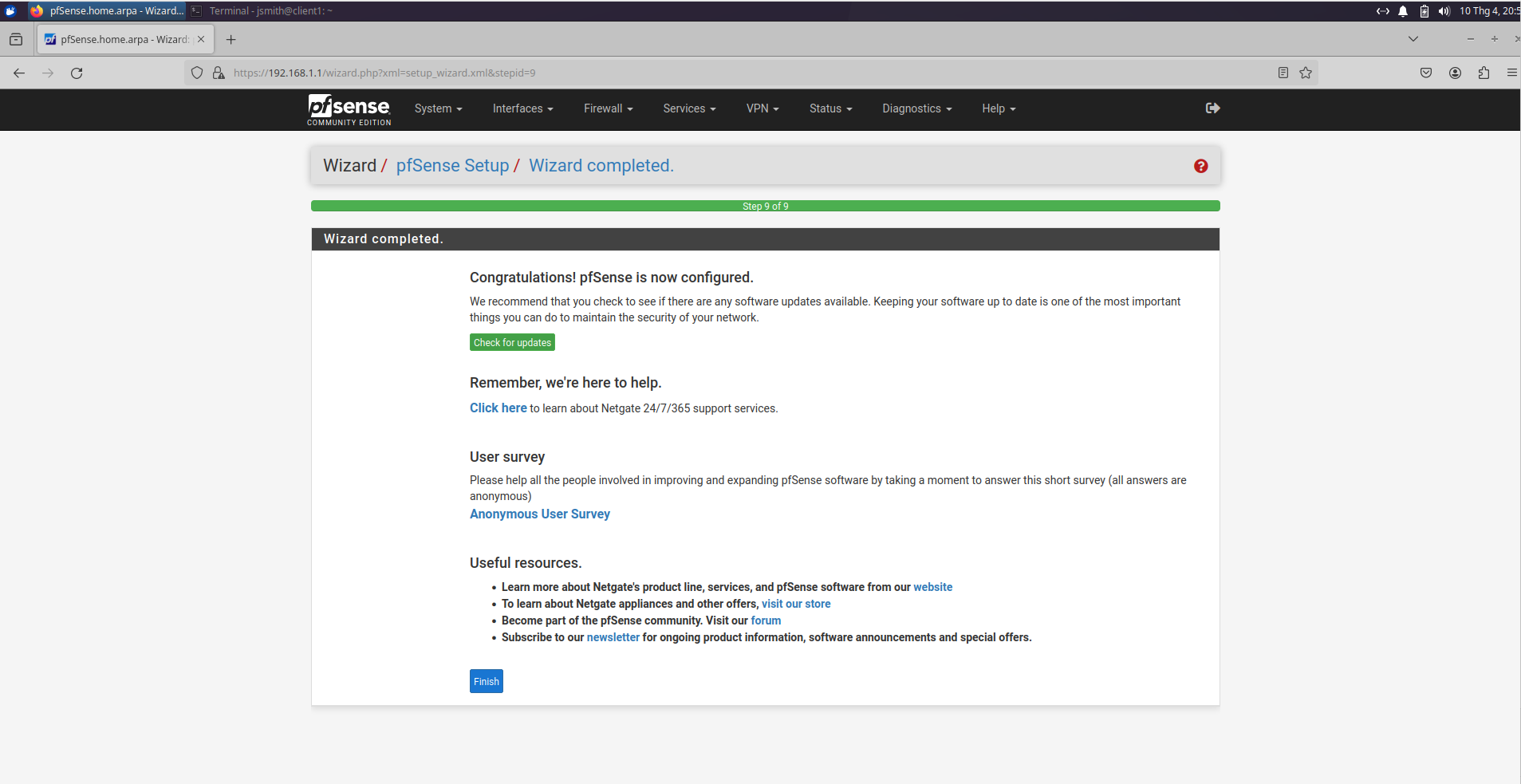Click the site security padlock icon
This screenshot has height=784, width=1521.
coord(219,73)
